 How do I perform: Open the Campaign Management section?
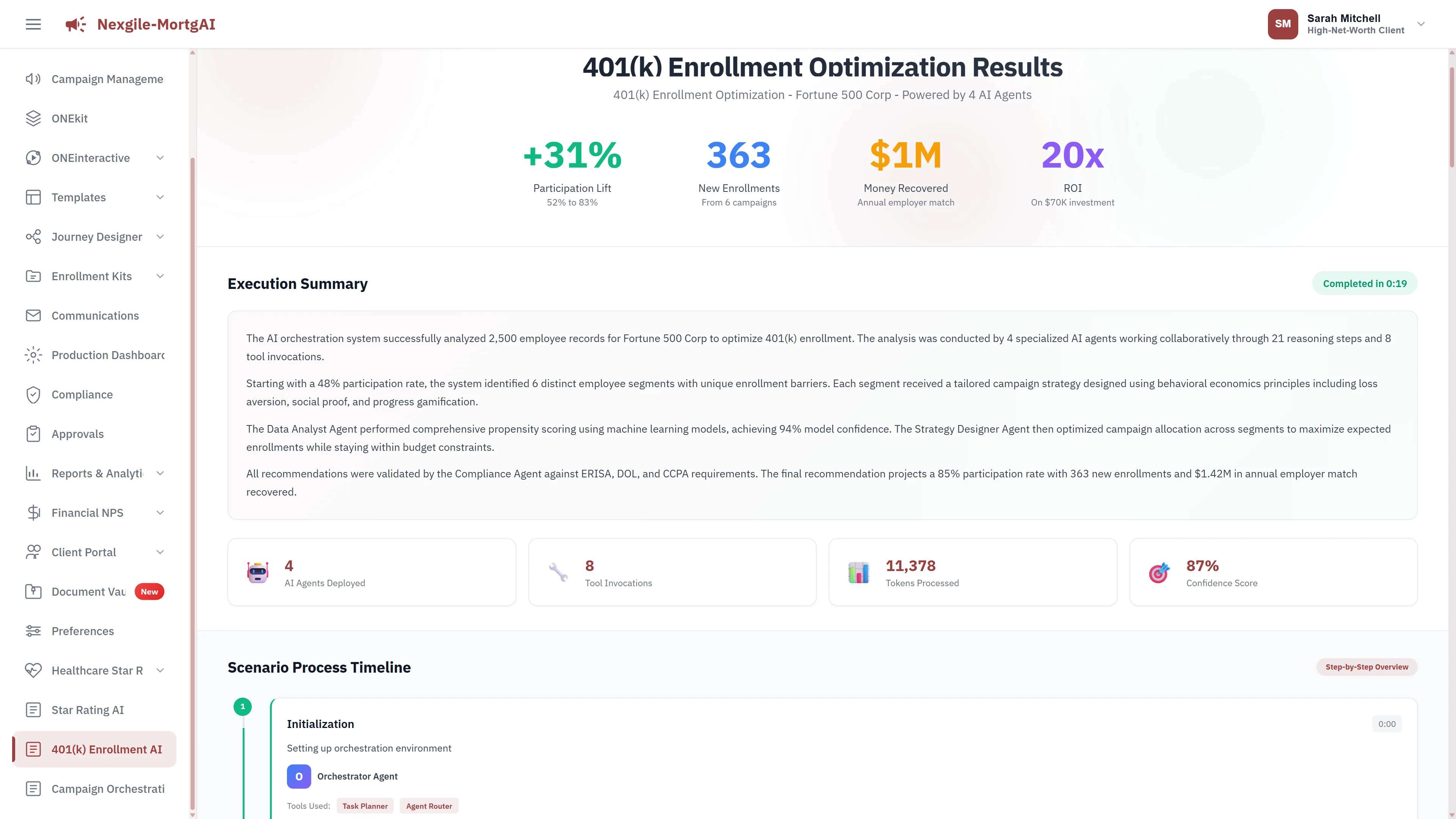(x=107, y=78)
